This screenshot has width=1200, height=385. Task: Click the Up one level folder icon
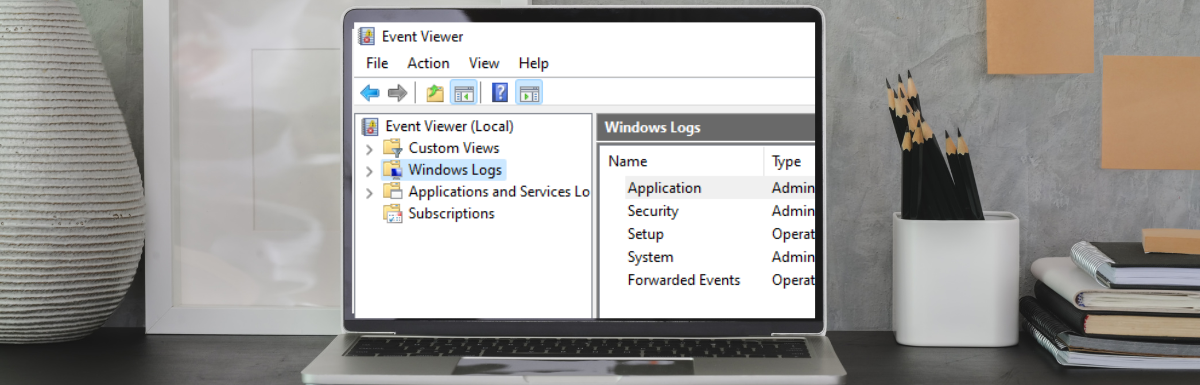point(435,93)
